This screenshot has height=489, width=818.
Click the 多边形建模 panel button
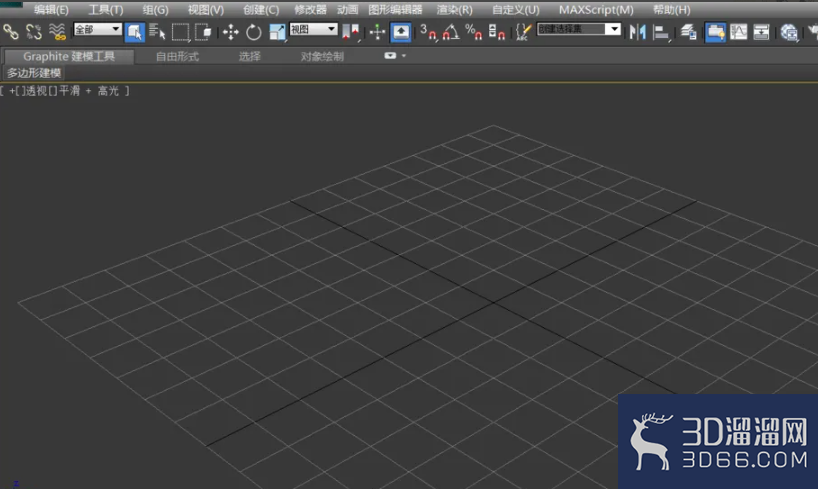coord(34,73)
